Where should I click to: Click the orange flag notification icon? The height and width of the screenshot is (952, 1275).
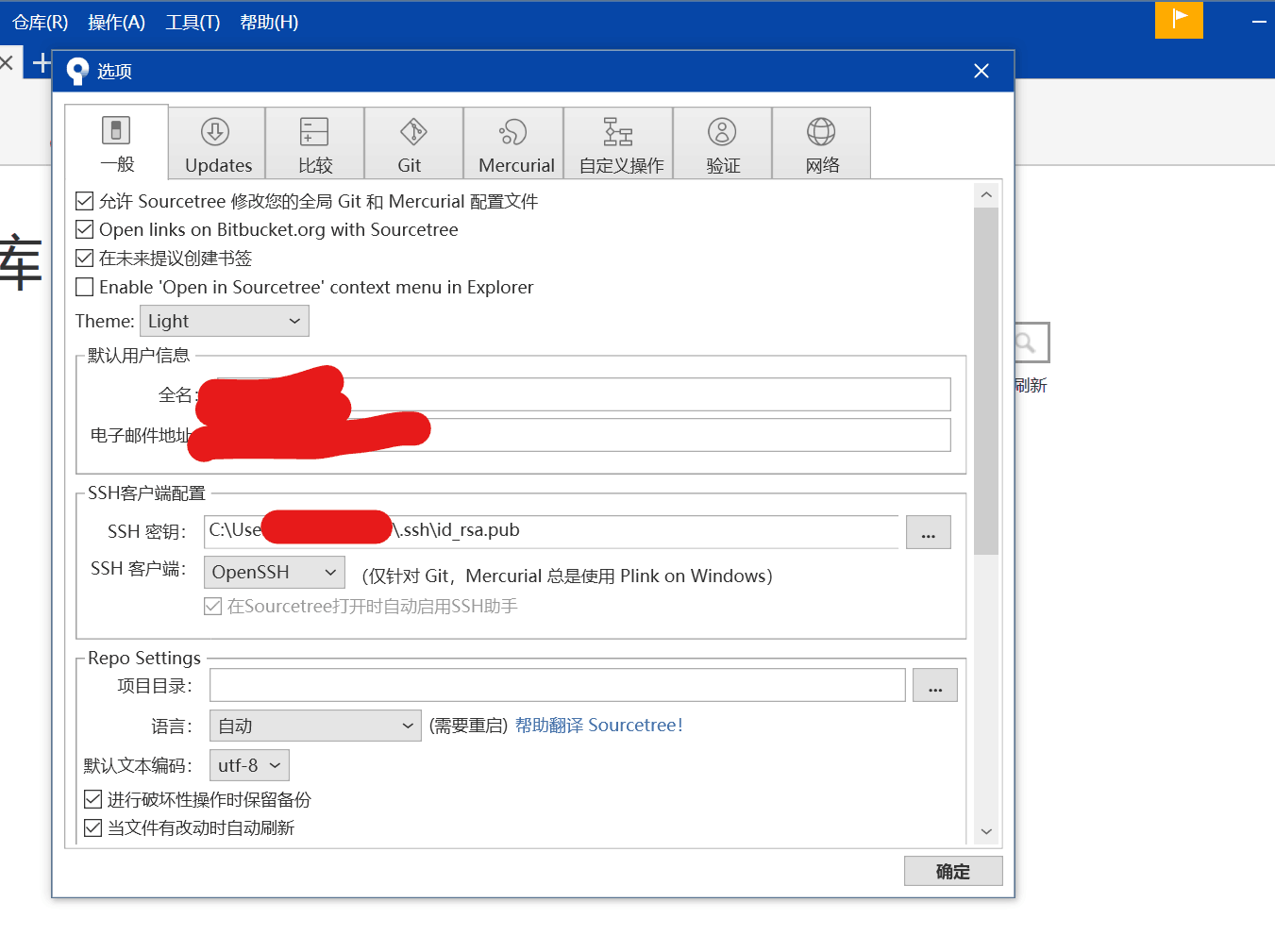click(1179, 19)
